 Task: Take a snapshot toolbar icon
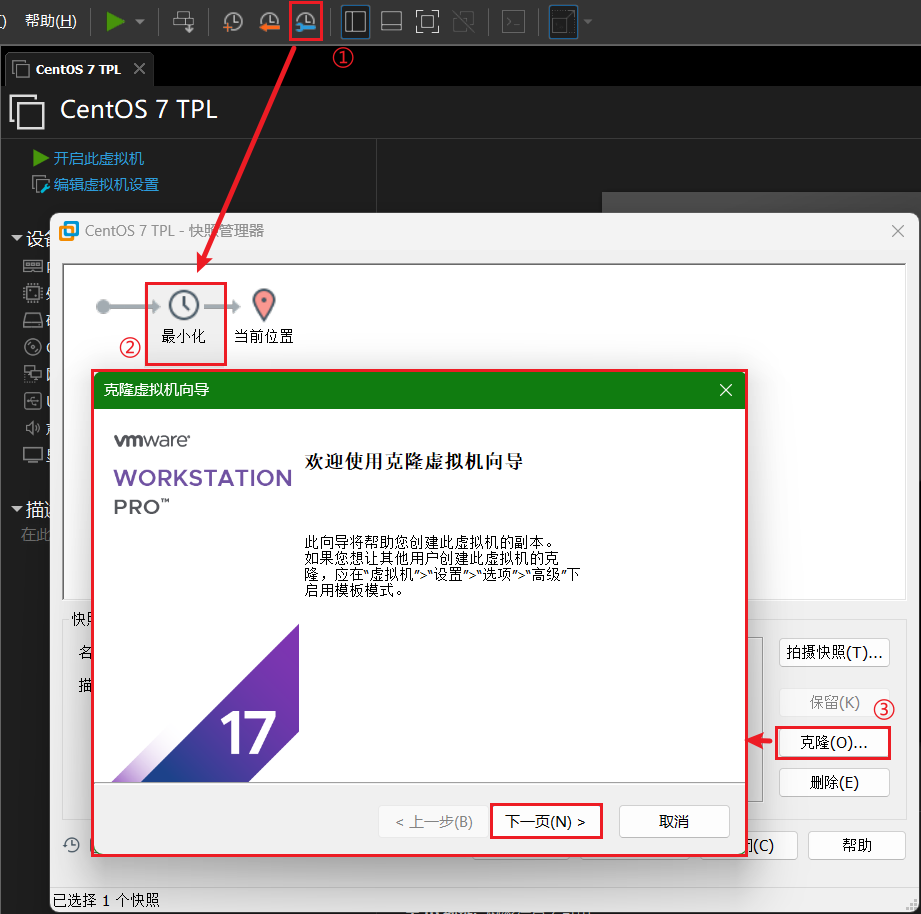click(x=233, y=22)
